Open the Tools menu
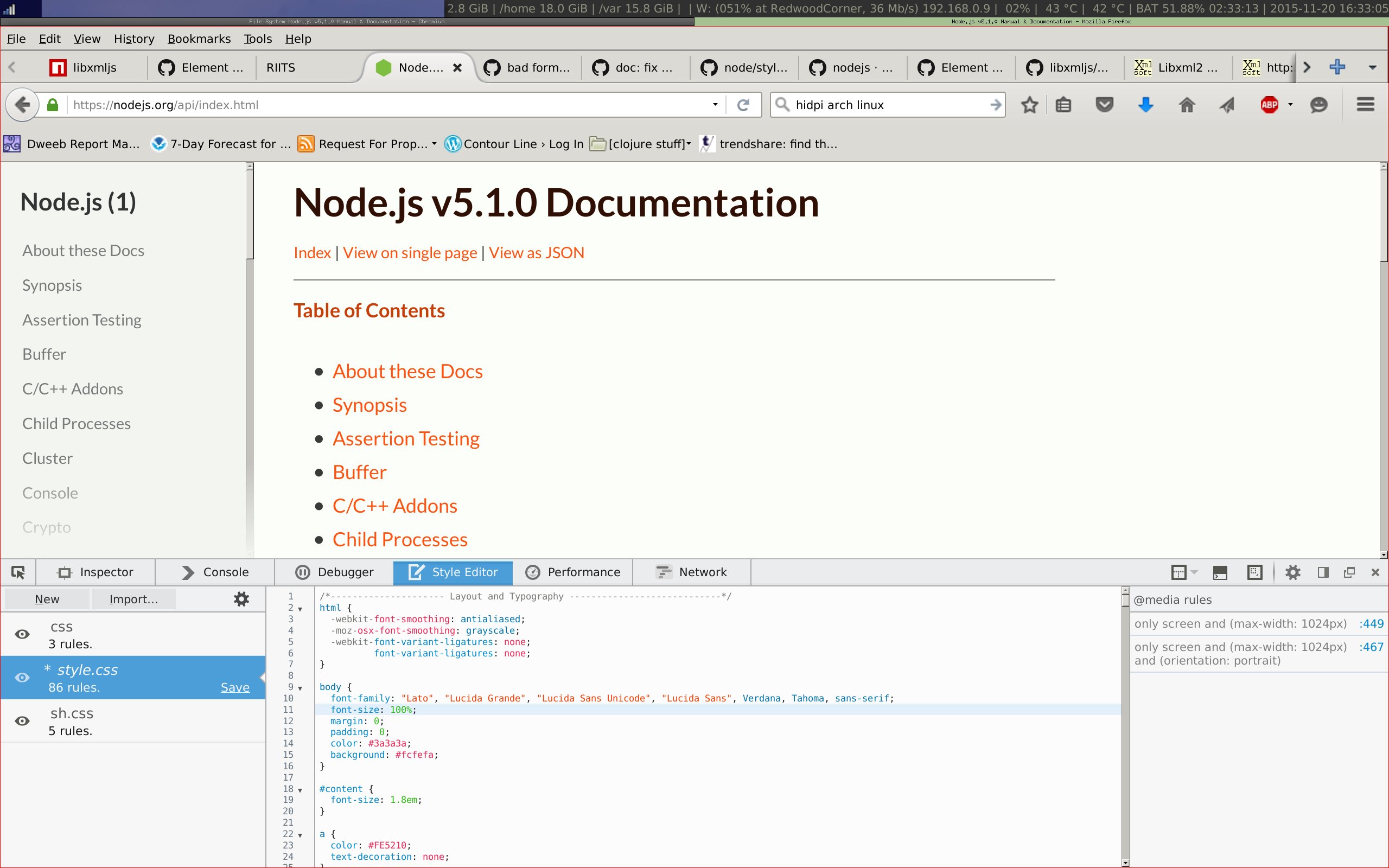This screenshot has height=868, width=1389. click(x=258, y=39)
